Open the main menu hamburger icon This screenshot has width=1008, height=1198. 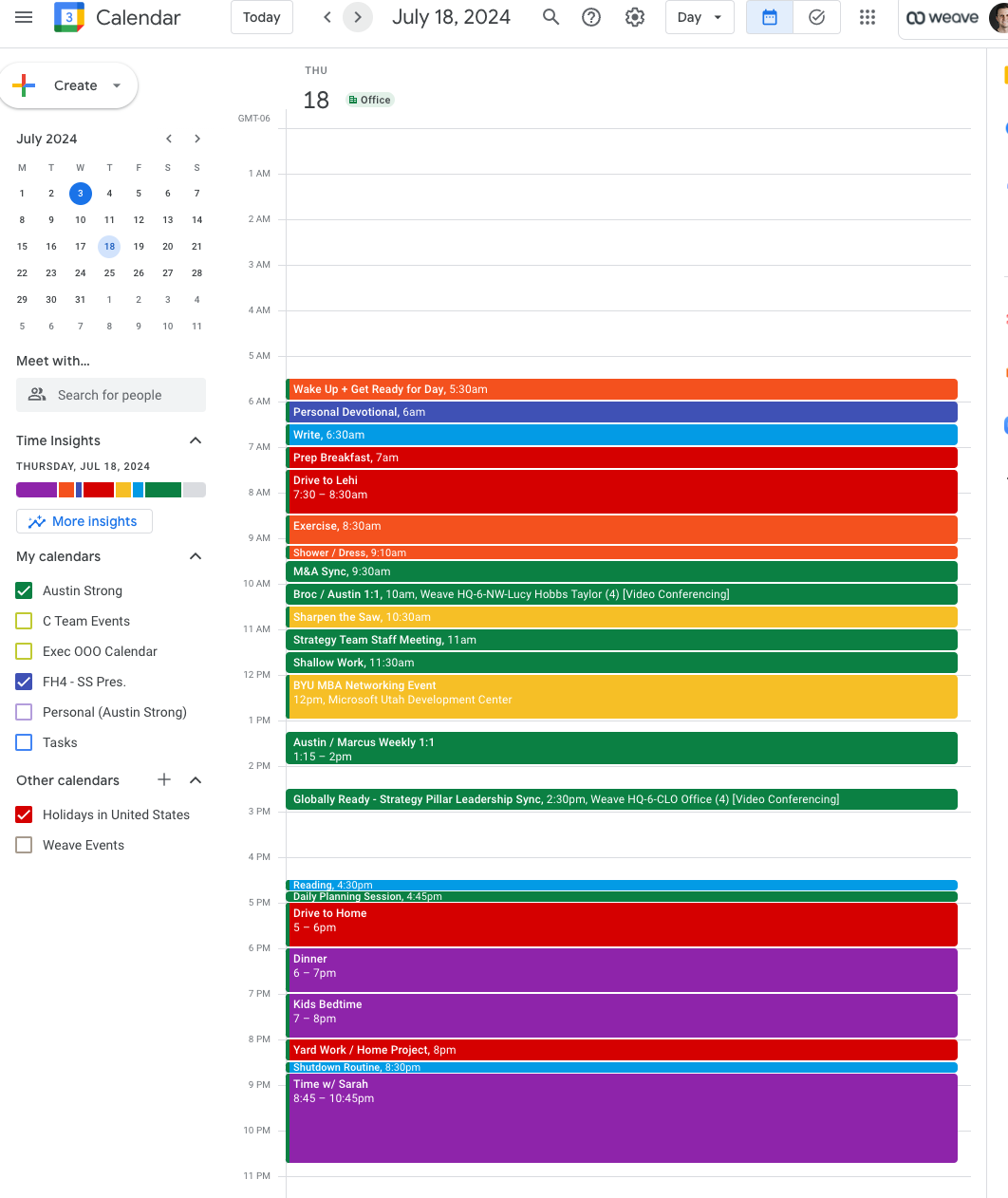[x=24, y=17]
